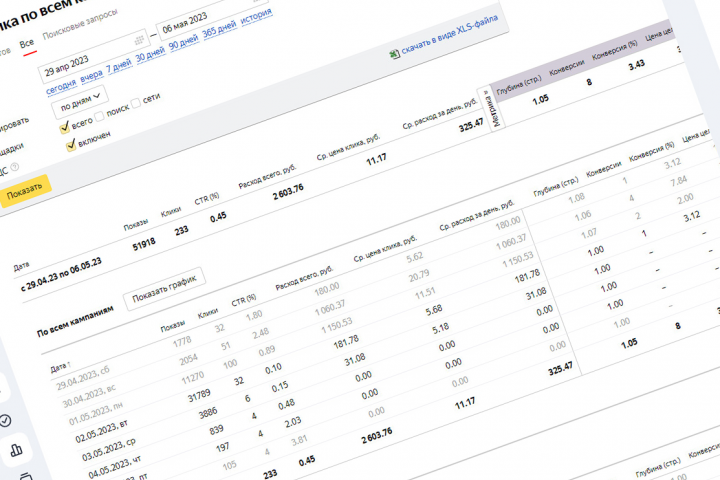The height and width of the screenshot is (480, 720).
Task: Click the total impressions value '51918'
Action: [x=144, y=244]
